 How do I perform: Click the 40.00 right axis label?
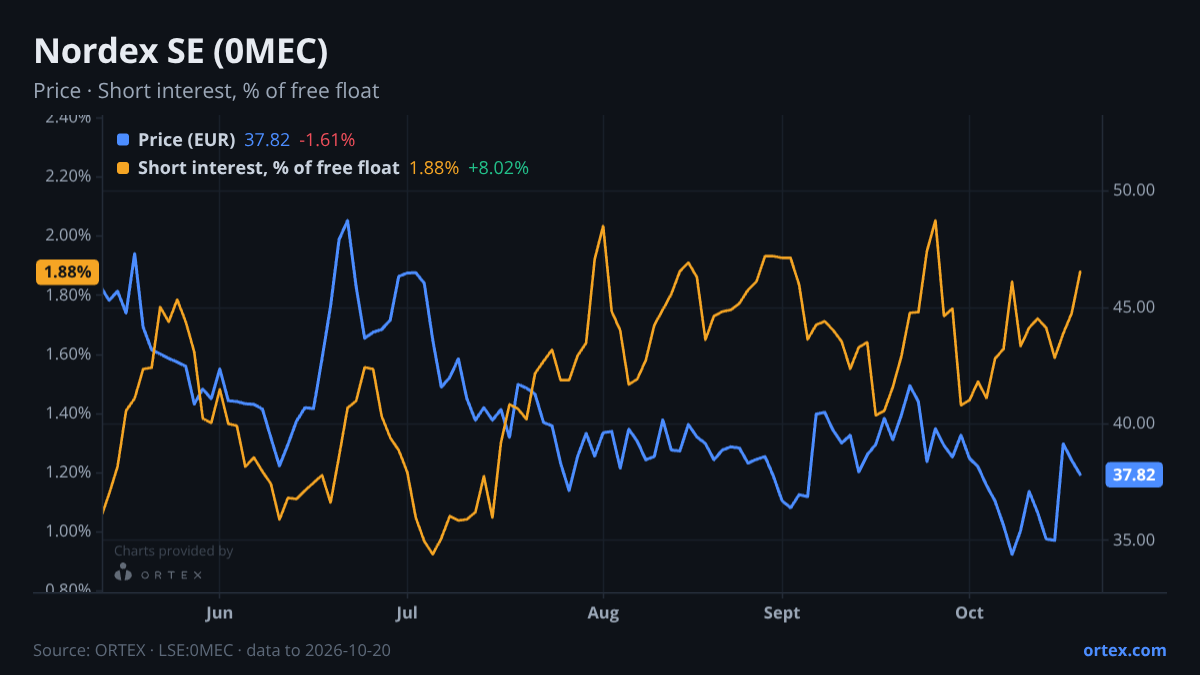pos(1134,423)
